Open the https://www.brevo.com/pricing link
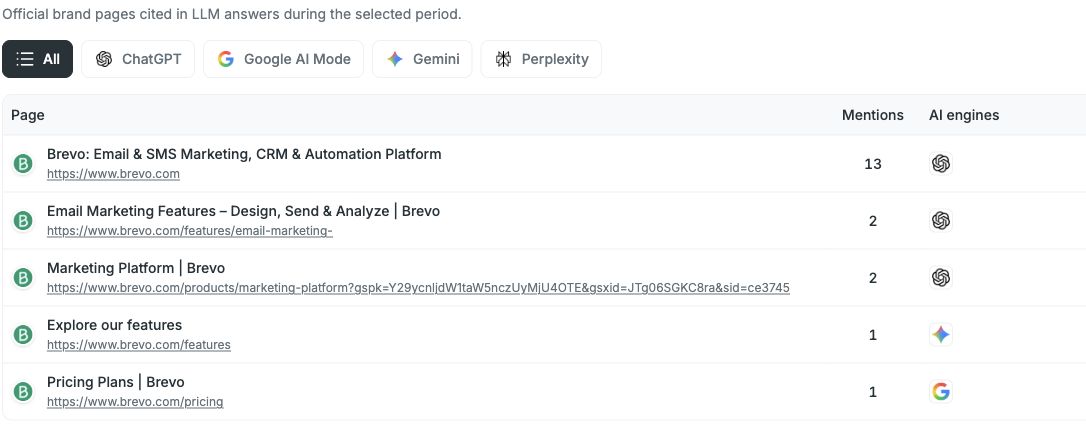 pyautogui.click(x=135, y=401)
